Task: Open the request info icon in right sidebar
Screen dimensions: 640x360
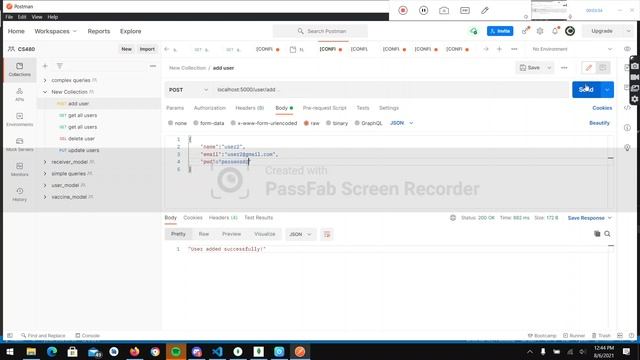Action: pyautogui.click(x=627, y=128)
